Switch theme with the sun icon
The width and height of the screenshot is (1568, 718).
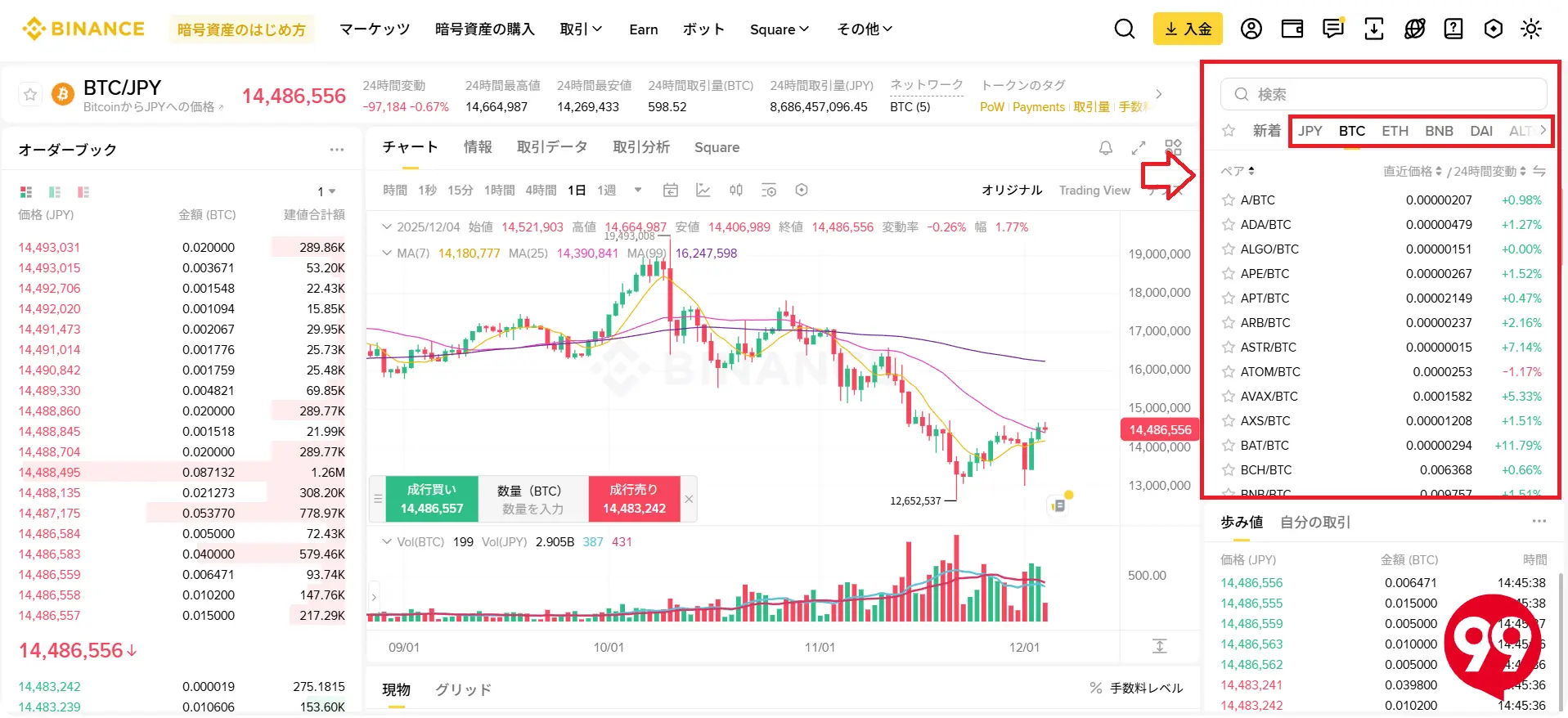1530,29
